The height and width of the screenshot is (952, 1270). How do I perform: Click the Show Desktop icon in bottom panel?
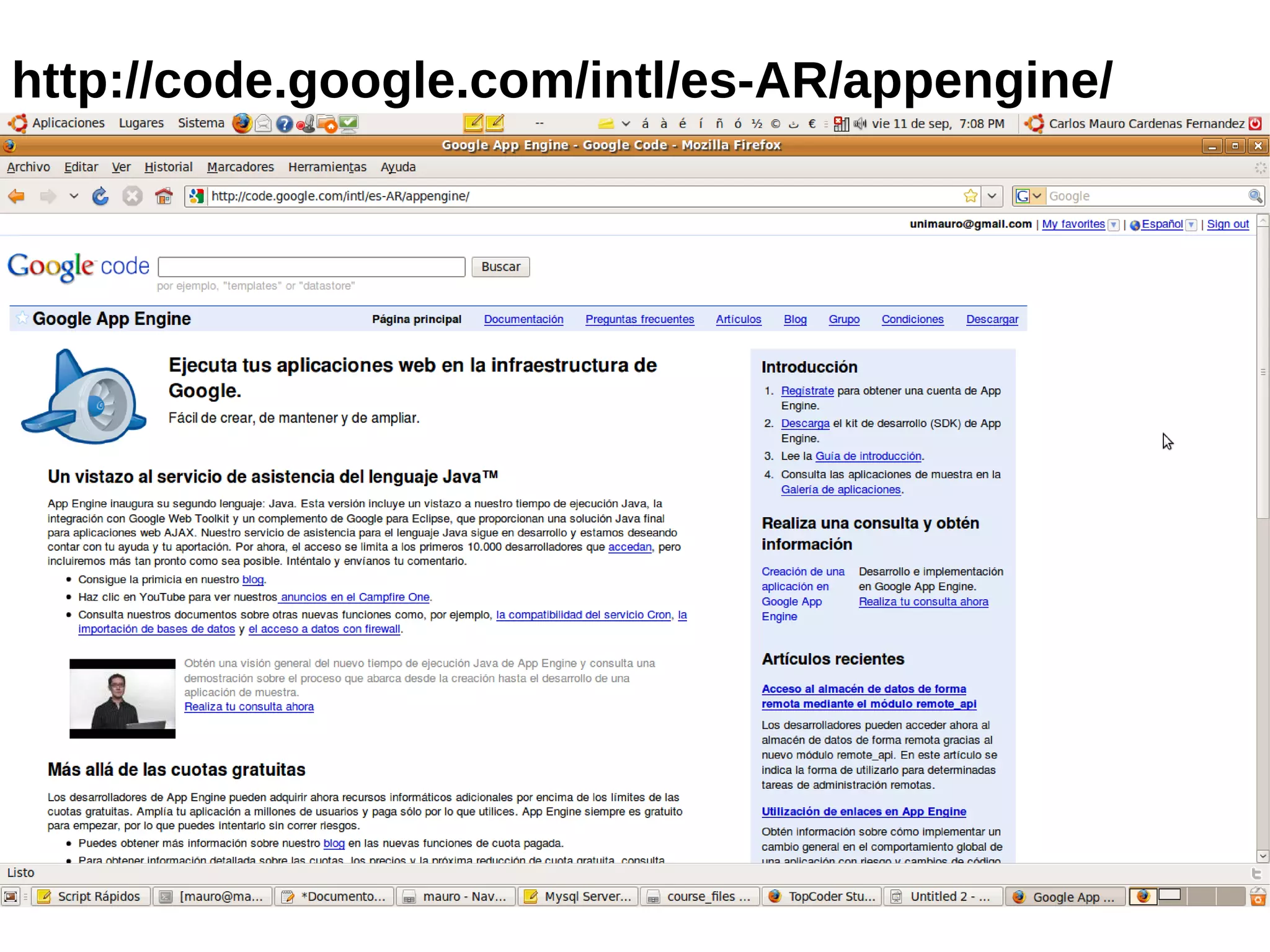point(11,897)
